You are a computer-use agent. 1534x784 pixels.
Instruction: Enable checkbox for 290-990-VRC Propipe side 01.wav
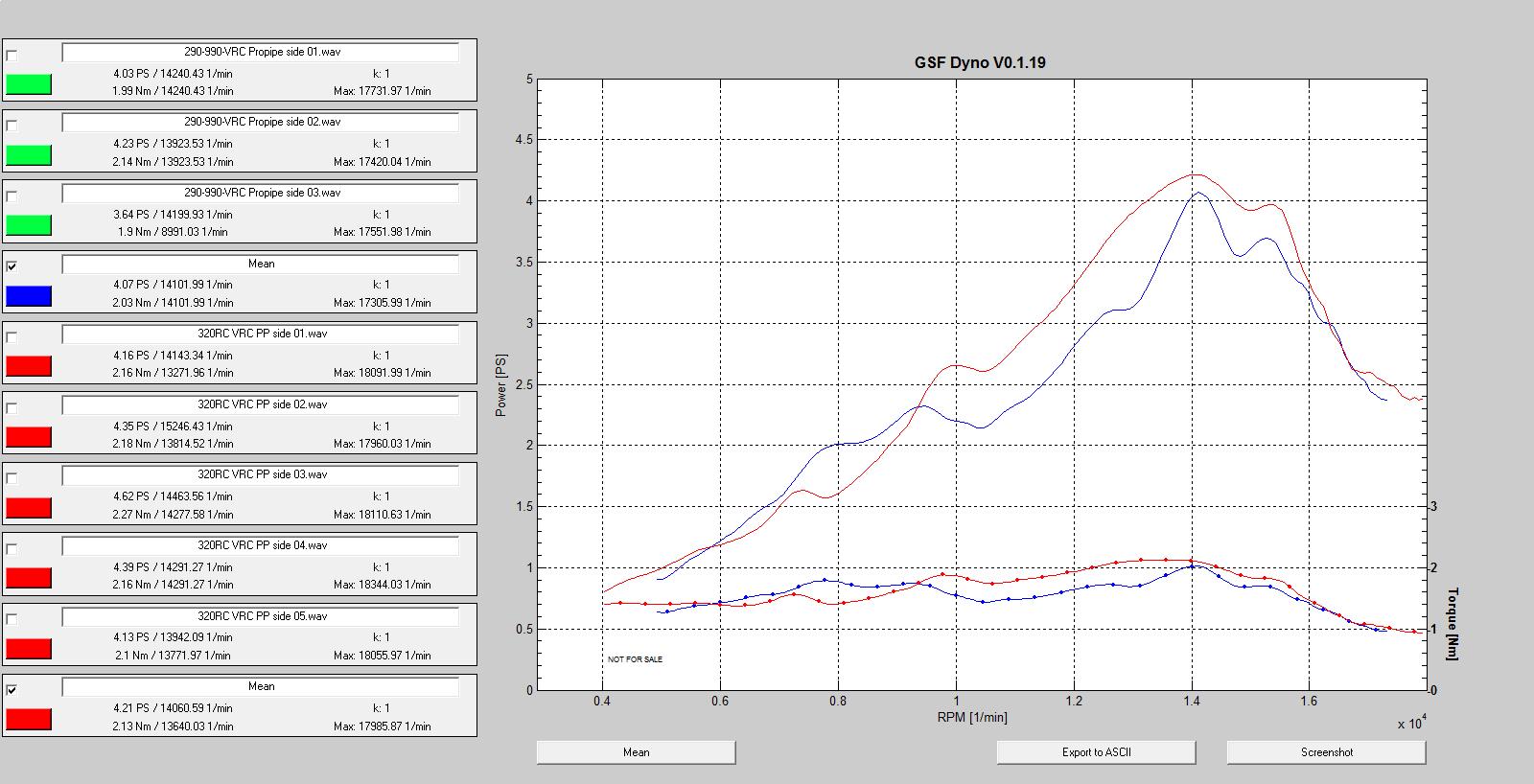[12, 56]
